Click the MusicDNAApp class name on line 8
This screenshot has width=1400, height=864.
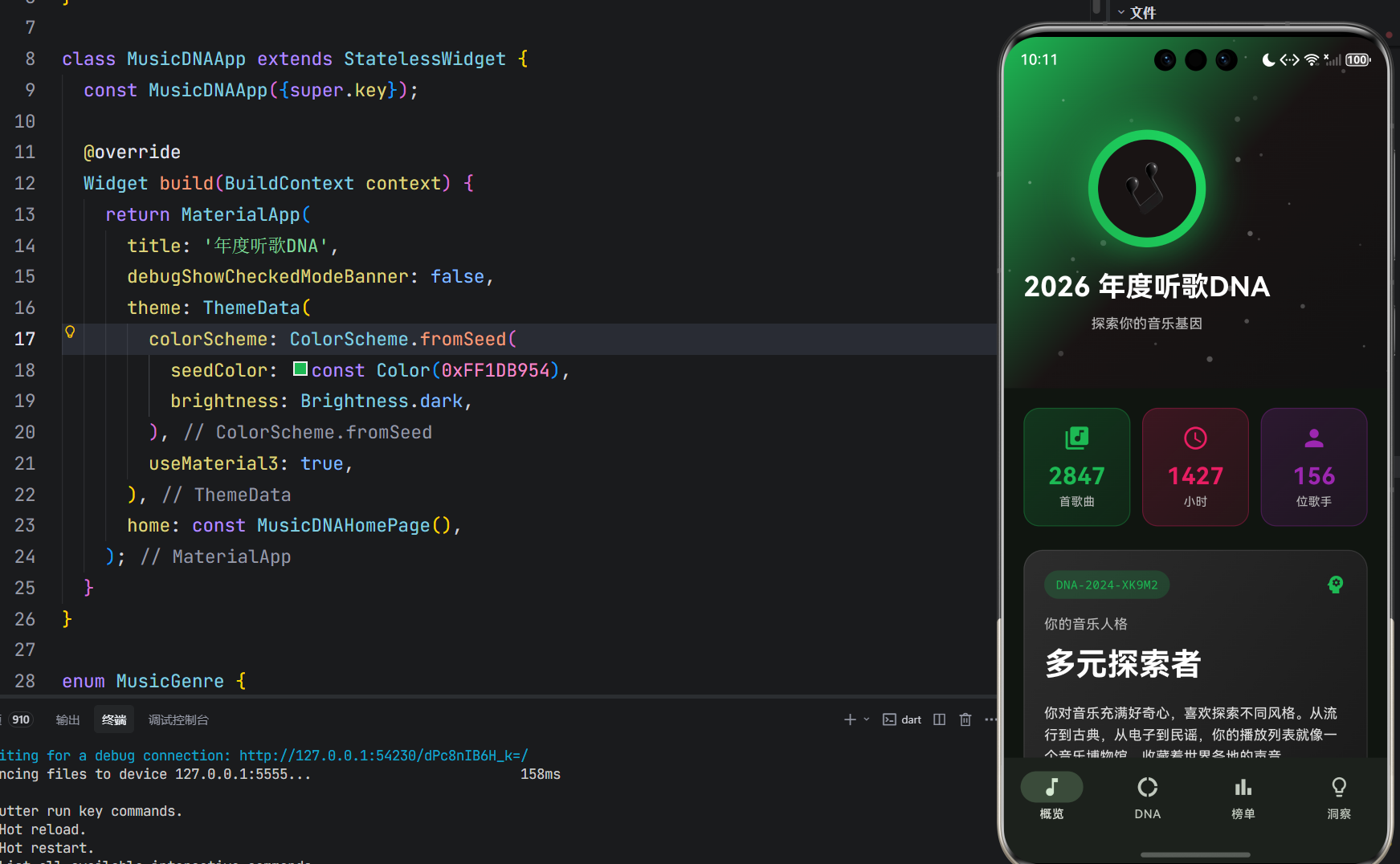(186, 59)
